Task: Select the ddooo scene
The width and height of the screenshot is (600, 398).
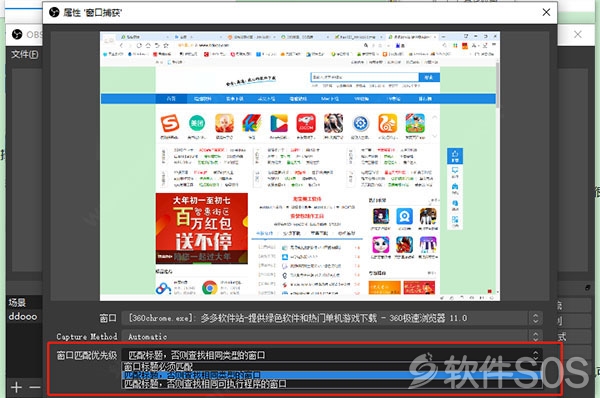Action: tap(24, 317)
